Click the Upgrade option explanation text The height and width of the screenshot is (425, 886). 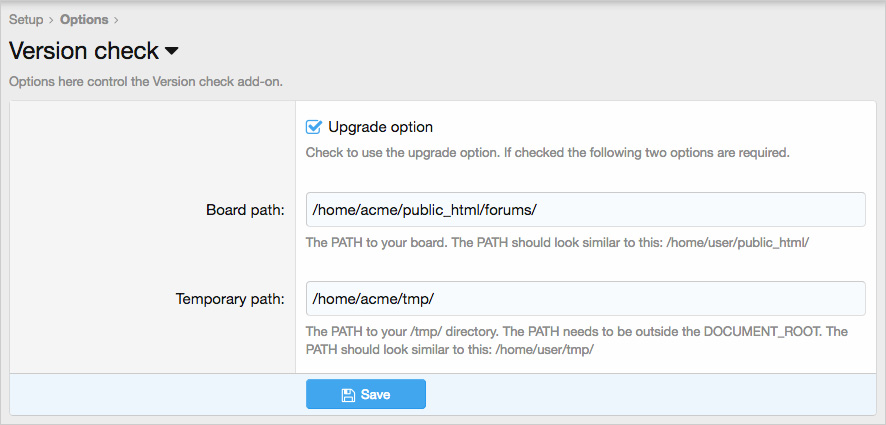point(547,153)
